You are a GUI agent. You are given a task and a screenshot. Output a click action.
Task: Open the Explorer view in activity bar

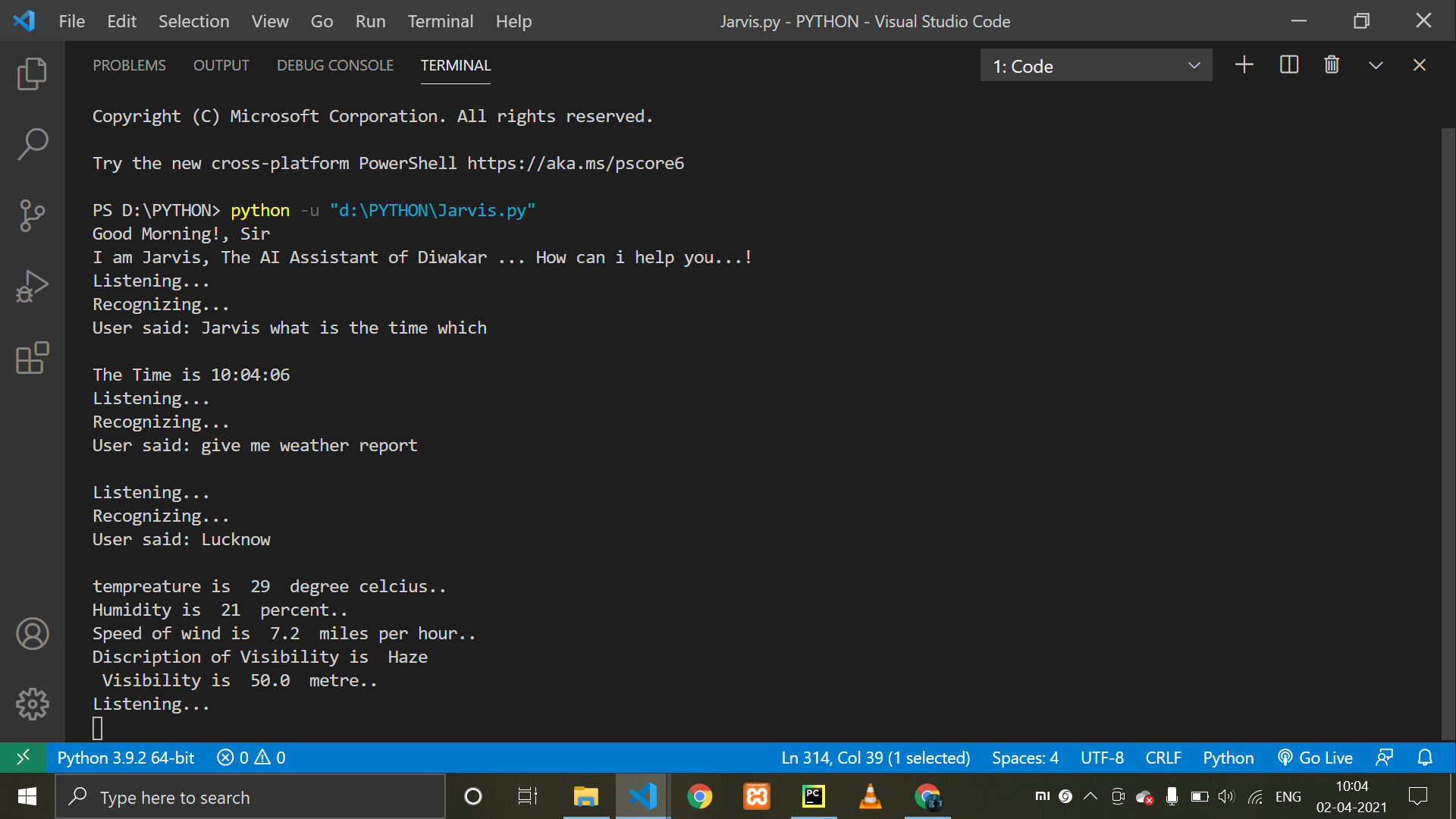(32, 74)
